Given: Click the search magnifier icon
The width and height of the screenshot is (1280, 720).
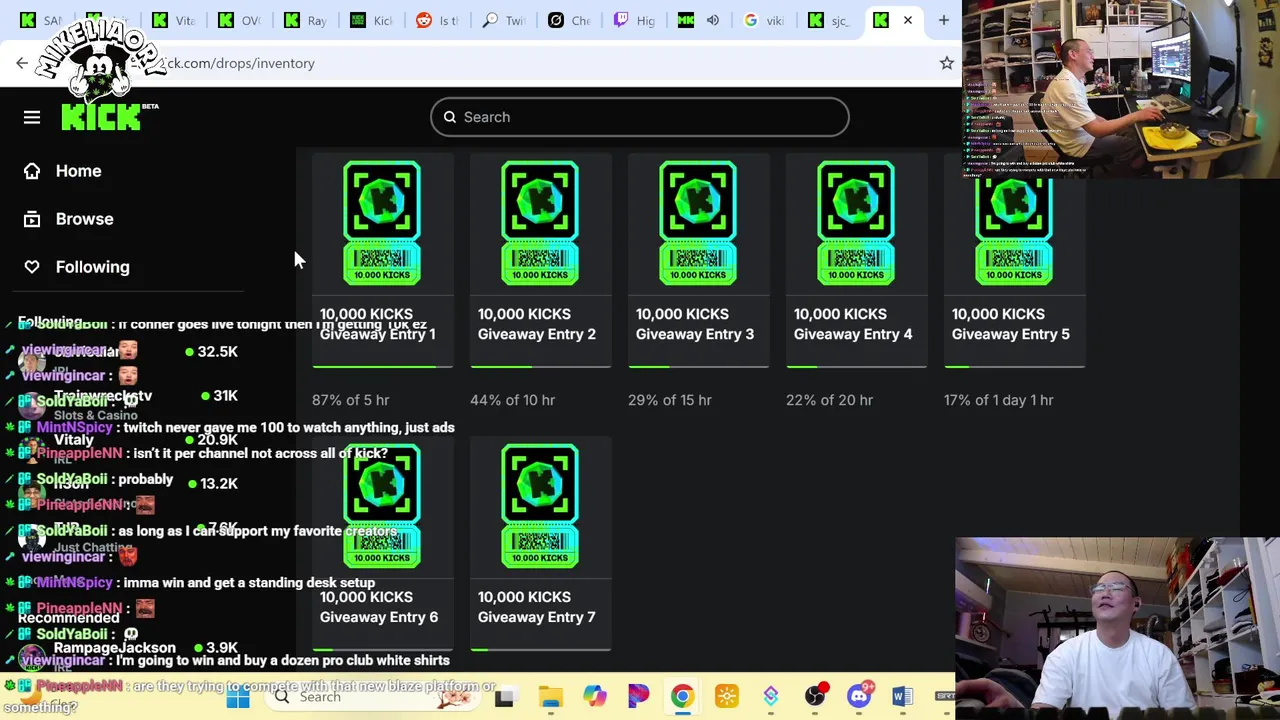Looking at the screenshot, I should tap(450, 117).
